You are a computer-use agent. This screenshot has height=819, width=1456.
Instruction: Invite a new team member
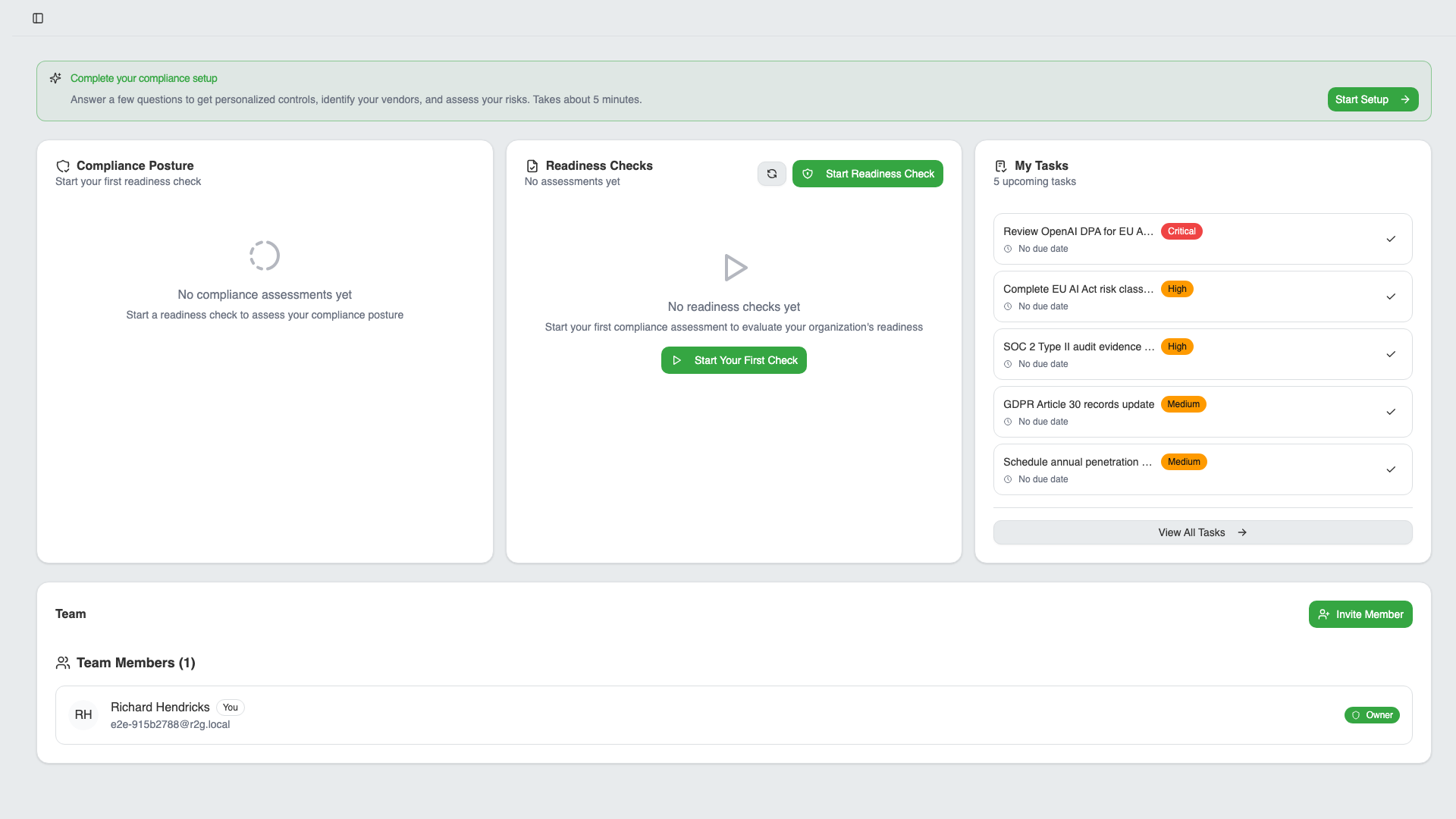pyautogui.click(x=1360, y=614)
